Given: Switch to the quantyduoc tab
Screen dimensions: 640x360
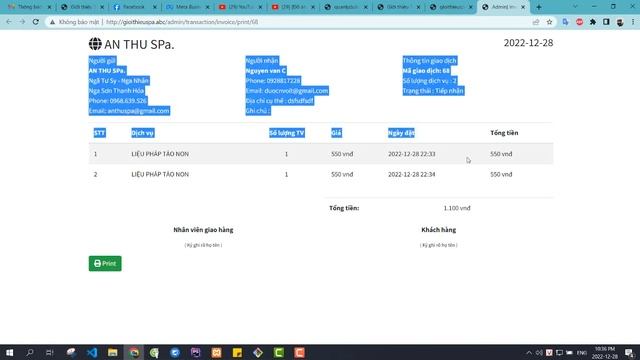Looking at the screenshot, I should click(346, 7).
